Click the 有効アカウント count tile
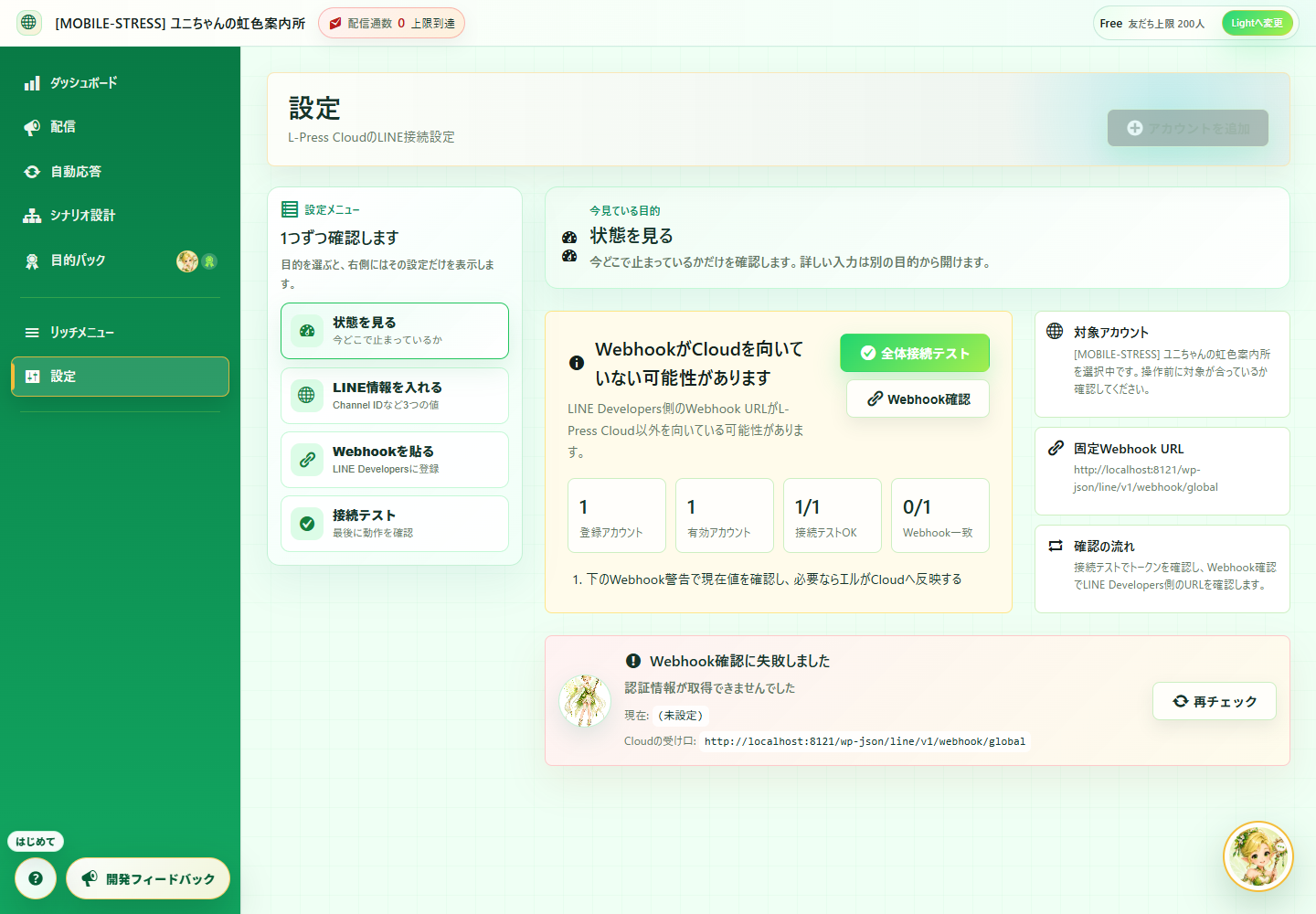Screen dimensions: 1316x914 (x=725, y=515)
